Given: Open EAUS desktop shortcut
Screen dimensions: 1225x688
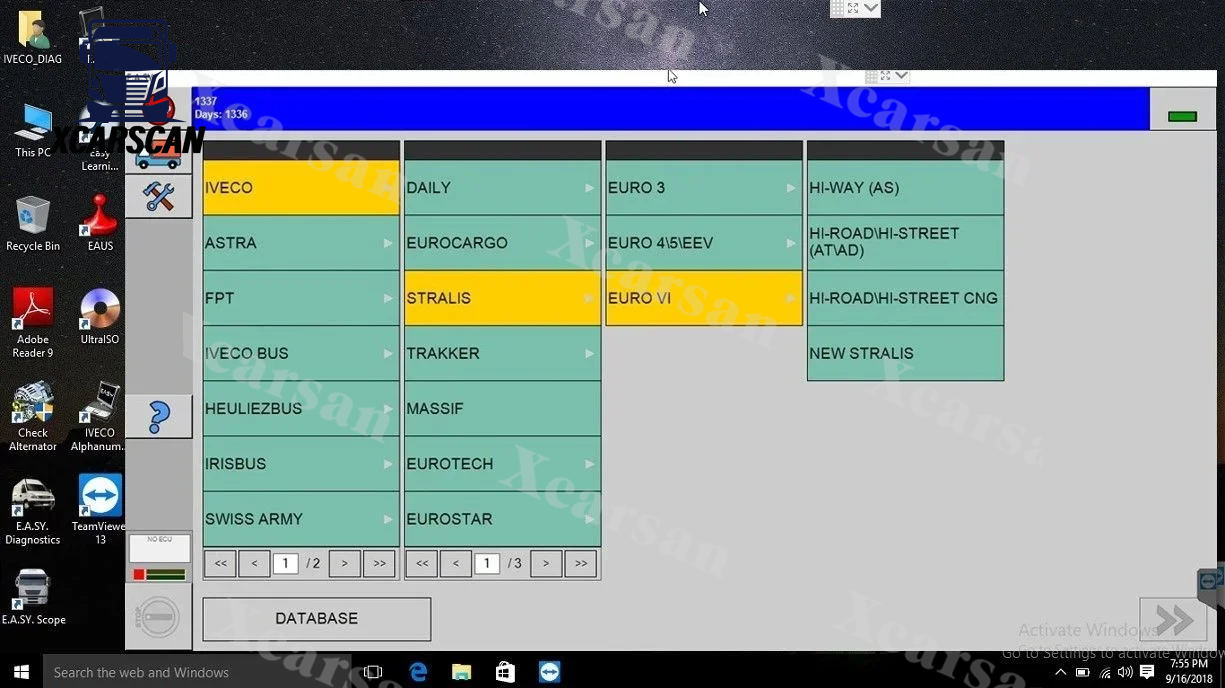Looking at the screenshot, I should tap(100, 224).
